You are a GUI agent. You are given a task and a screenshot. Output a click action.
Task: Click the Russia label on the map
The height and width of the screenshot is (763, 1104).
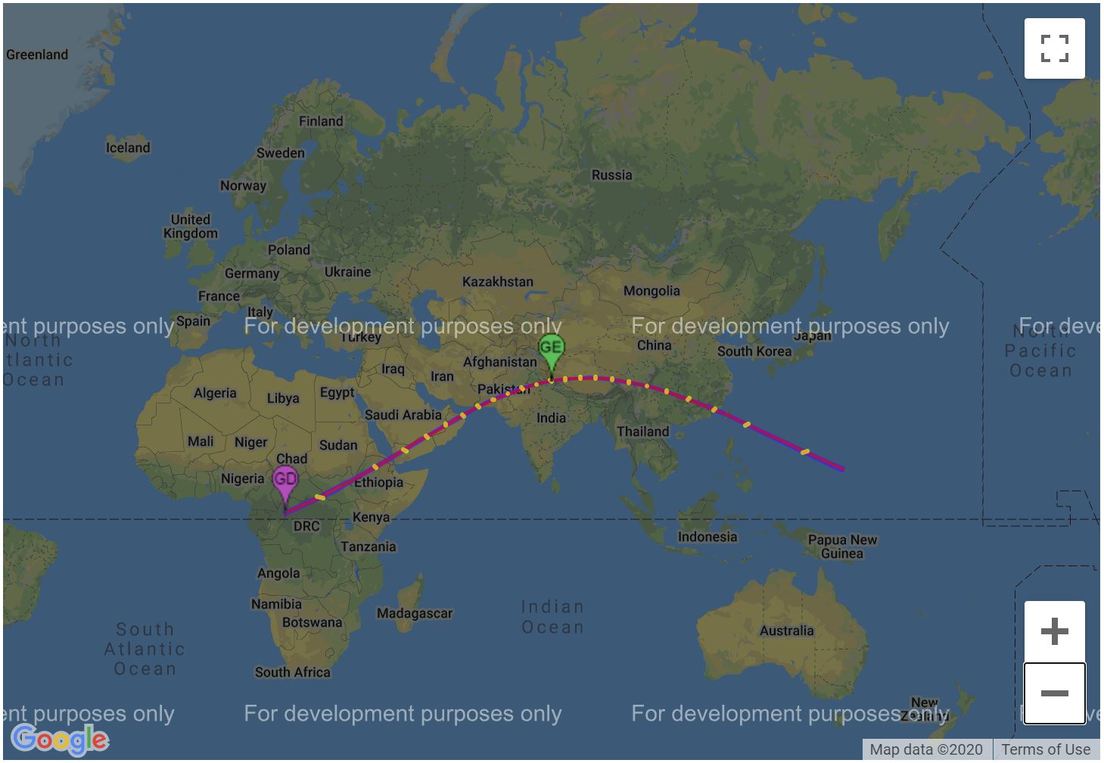pos(611,175)
